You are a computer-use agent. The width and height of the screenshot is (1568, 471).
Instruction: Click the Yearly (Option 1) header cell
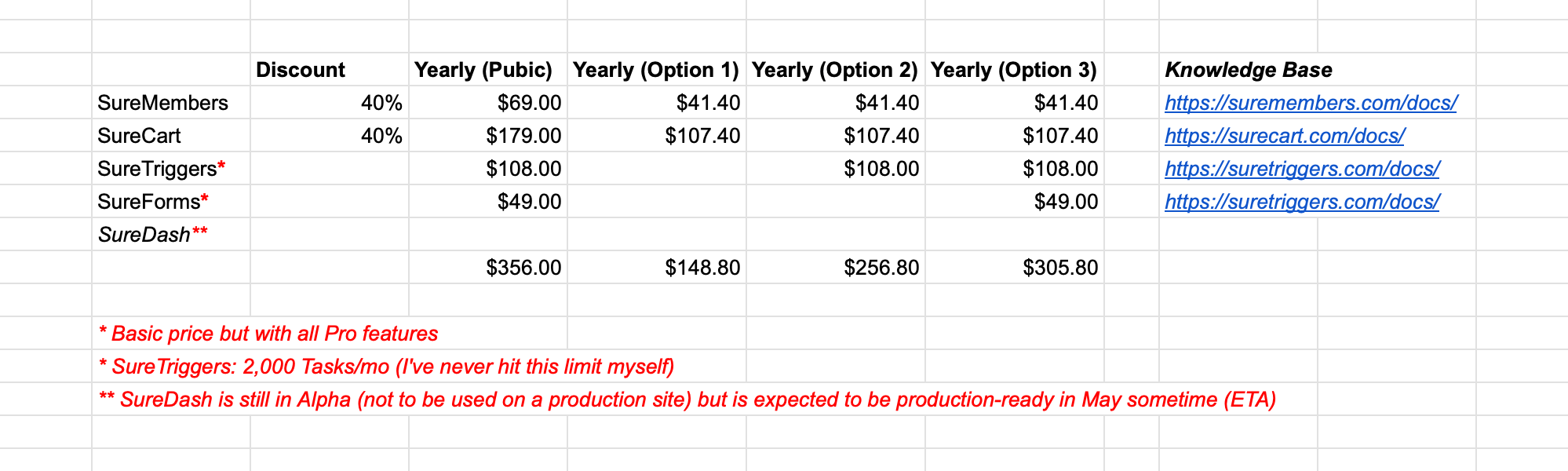click(656, 70)
